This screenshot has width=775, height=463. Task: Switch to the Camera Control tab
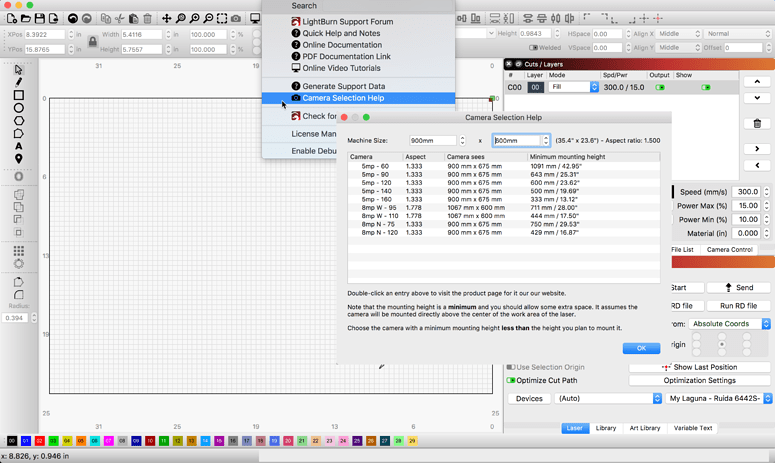click(x=730, y=250)
